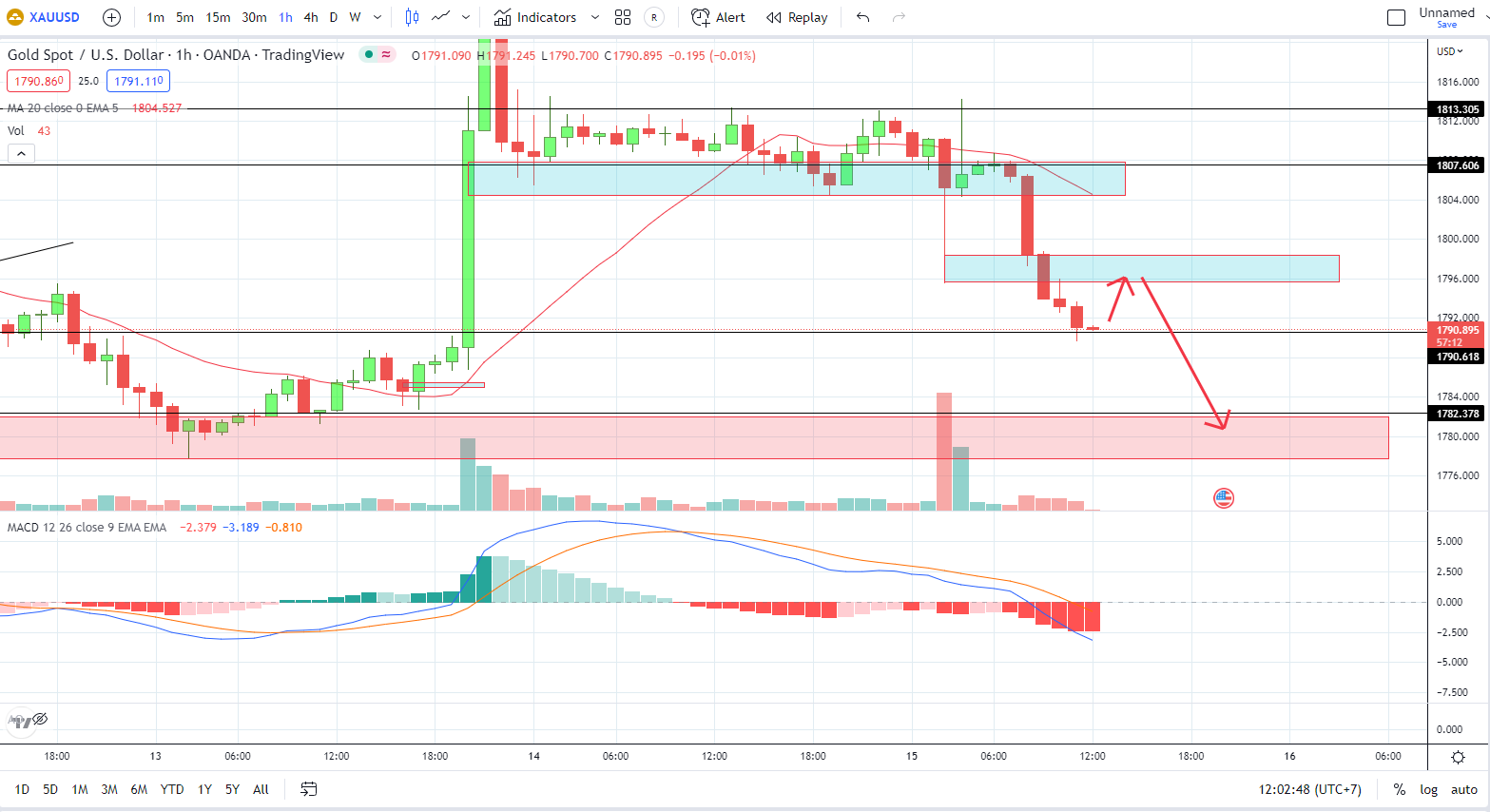This screenshot has width=1490, height=812.
Task: Click the current price 1790.895 countdown label
Action: click(1457, 336)
